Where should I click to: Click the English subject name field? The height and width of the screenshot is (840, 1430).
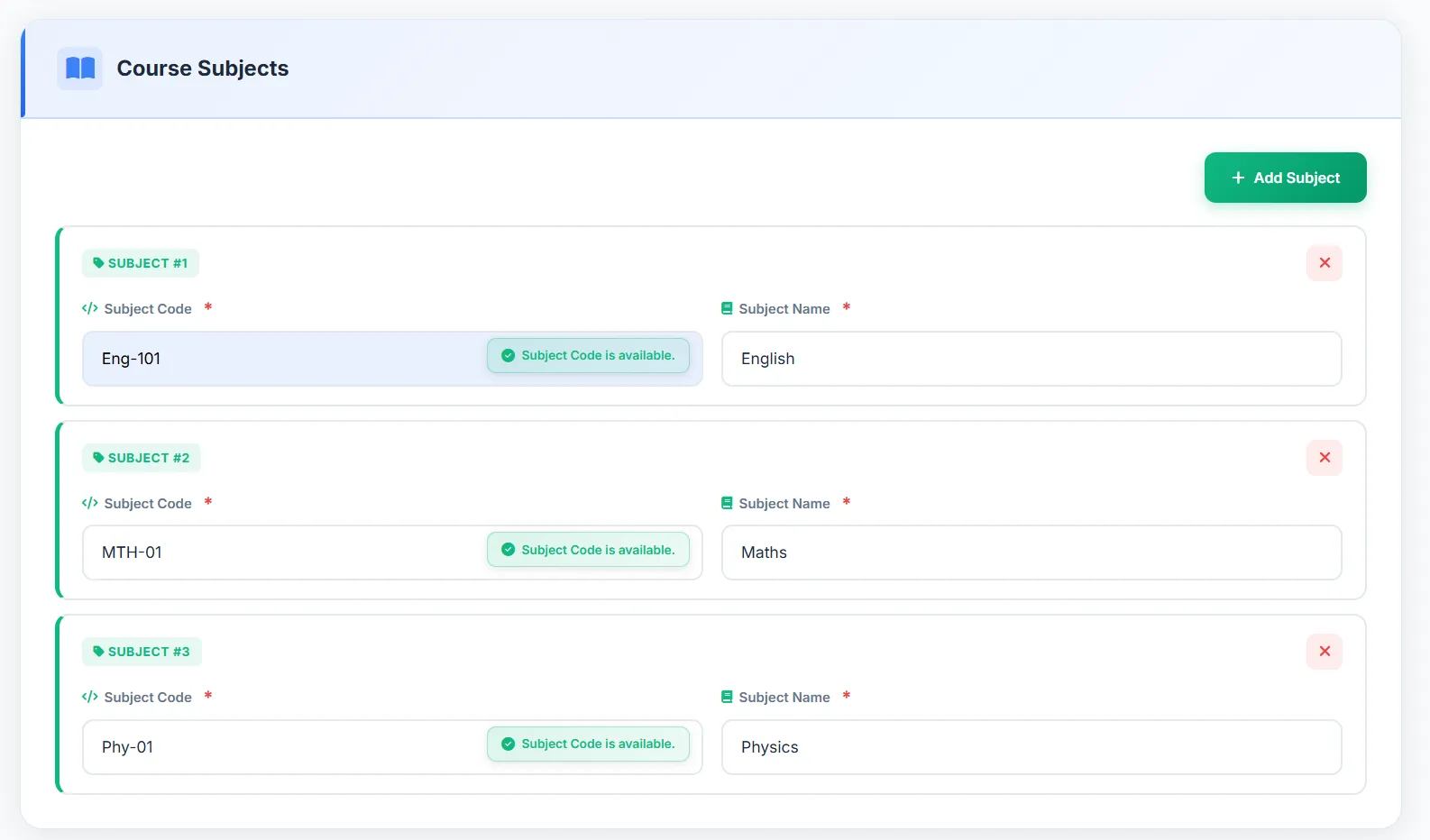click(1031, 359)
